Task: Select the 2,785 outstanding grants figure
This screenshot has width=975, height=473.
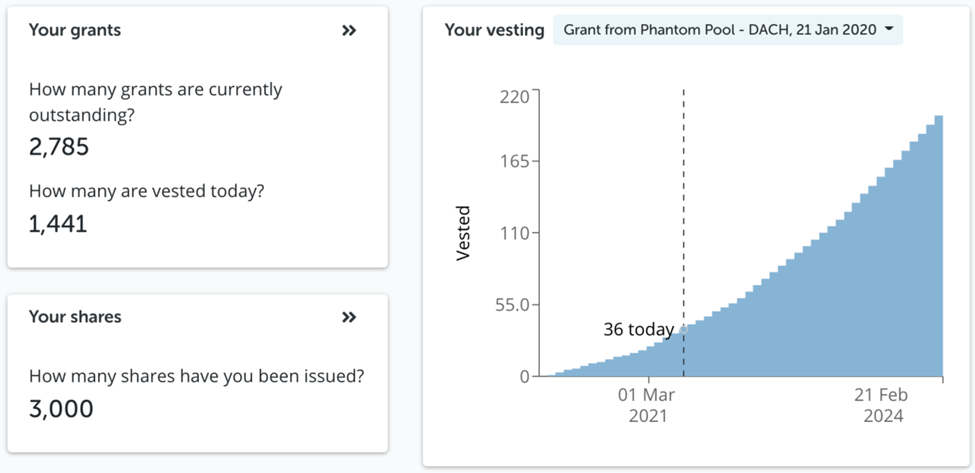Action: coord(59,147)
